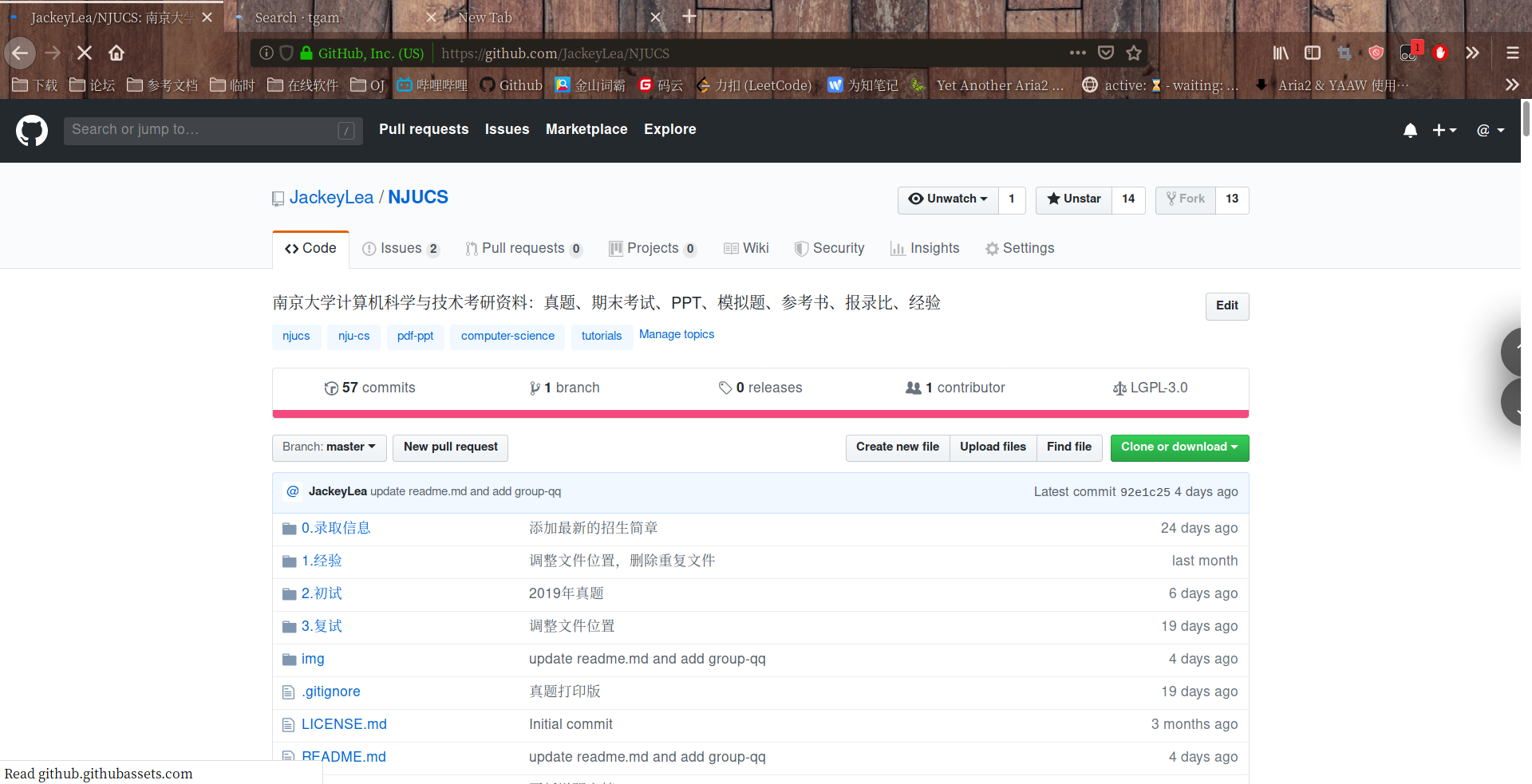Fork the repository
Image resolution: width=1532 pixels, height=784 pixels.
point(1186,199)
